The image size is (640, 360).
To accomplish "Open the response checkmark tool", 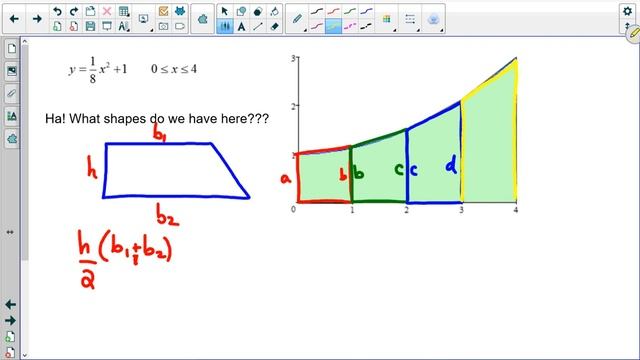I will click(163, 11).
